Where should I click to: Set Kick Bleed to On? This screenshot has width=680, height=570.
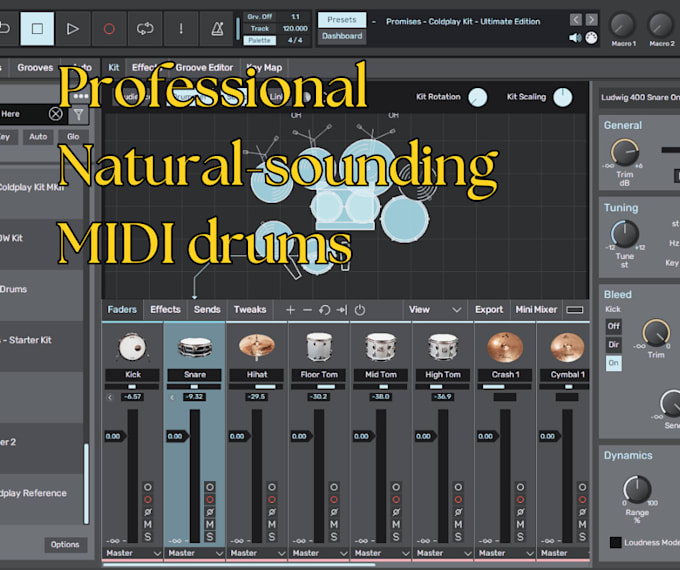613,363
